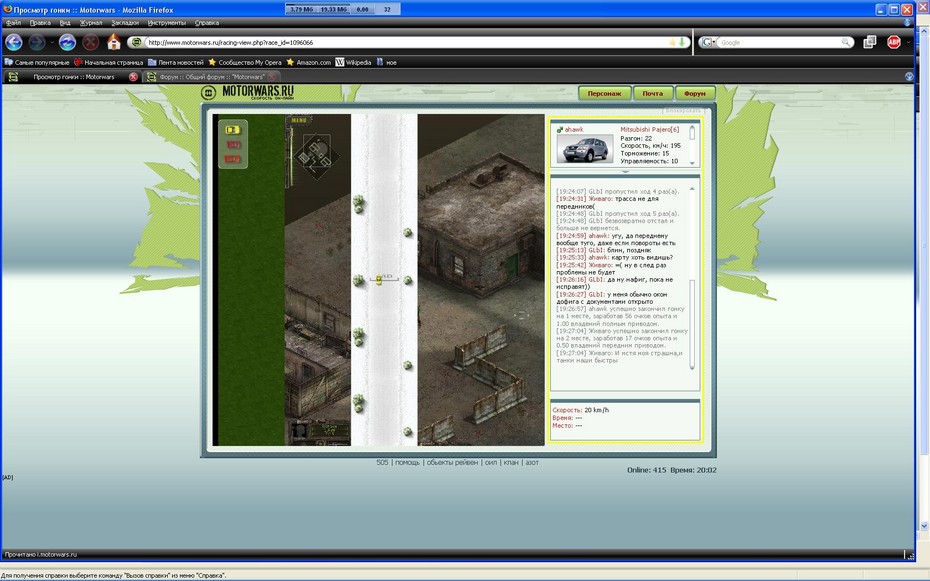Open the Инструменты menu
The height and width of the screenshot is (581, 930).
click(x=167, y=23)
